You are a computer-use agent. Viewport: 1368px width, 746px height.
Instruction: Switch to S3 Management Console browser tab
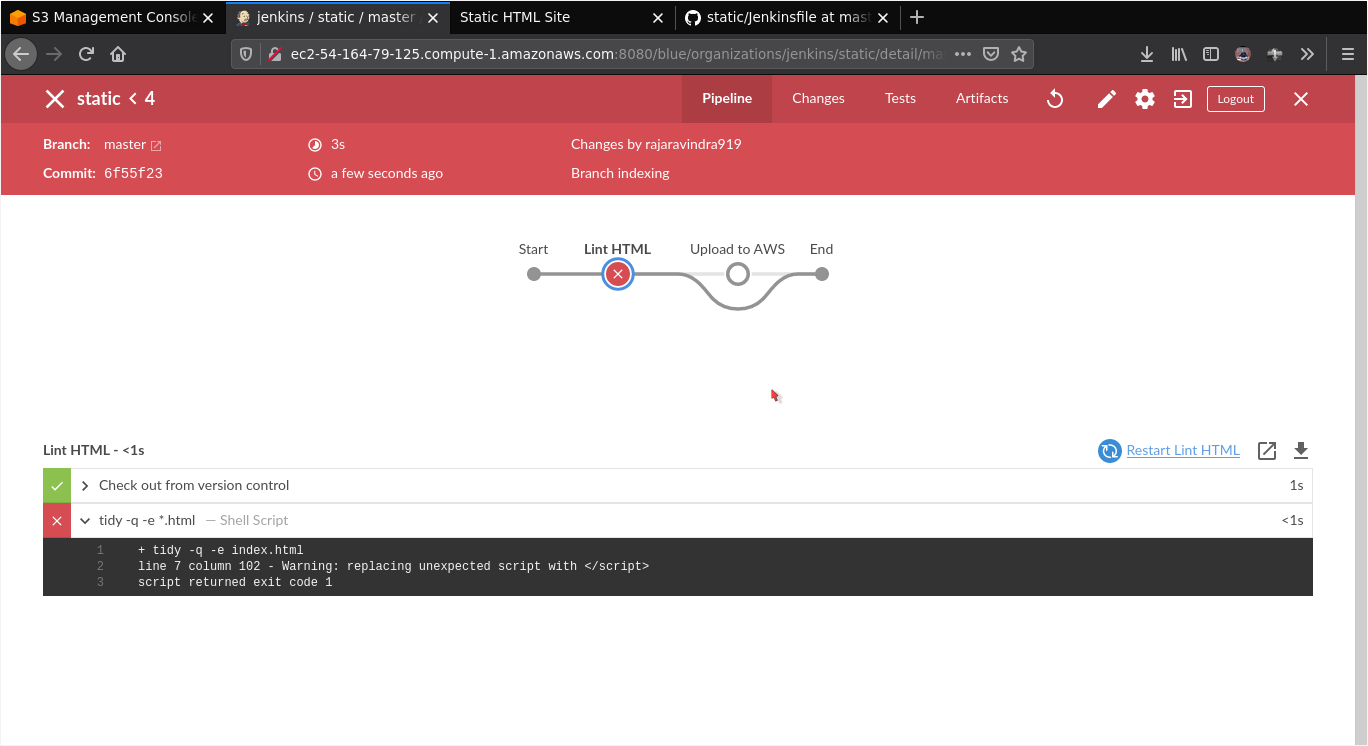point(110,17)
